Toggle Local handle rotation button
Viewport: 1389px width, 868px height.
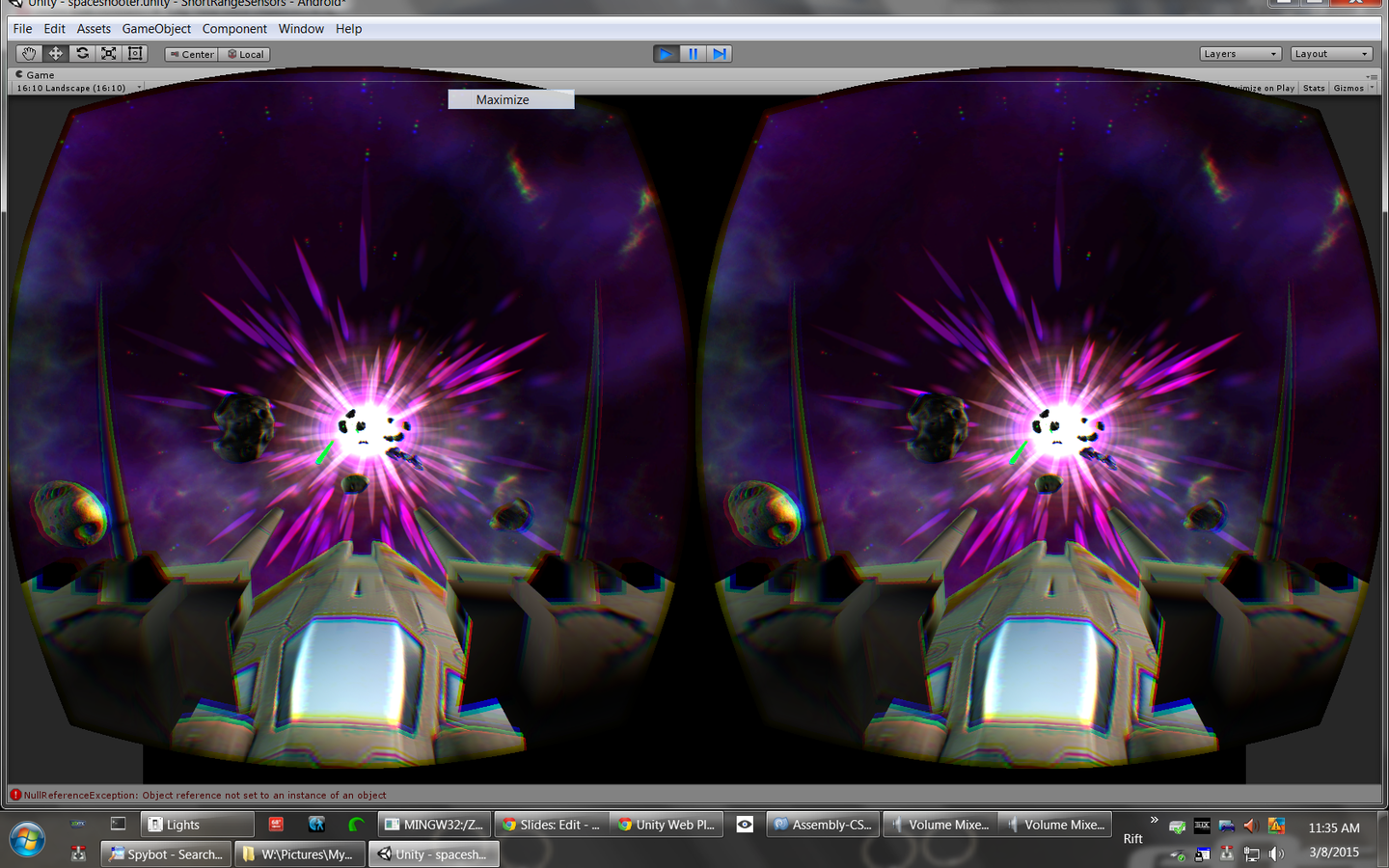coord(244,54)
